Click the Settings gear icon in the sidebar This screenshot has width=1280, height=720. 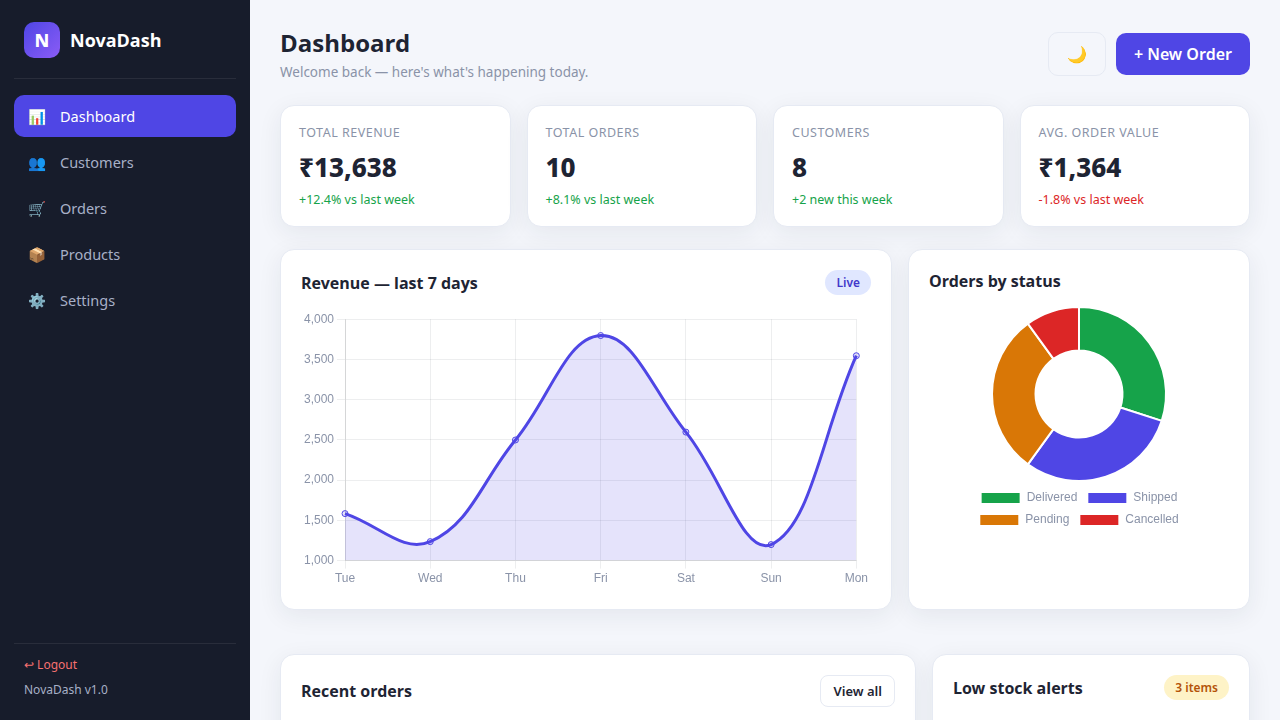37,301
